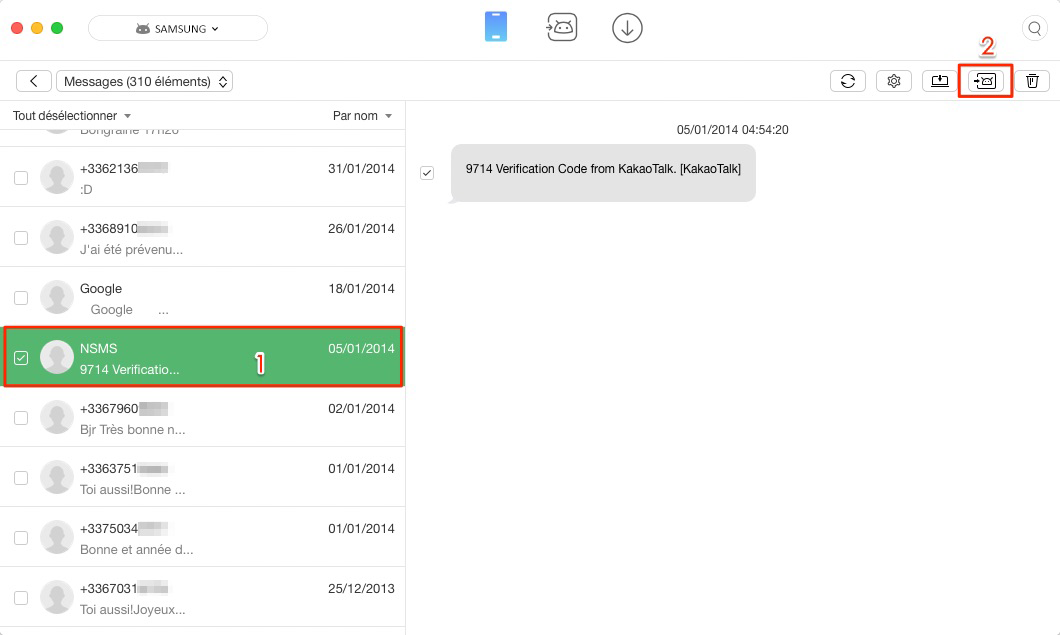1060x635 pixels.
Task: Open settings gear in toolbar
Action: click(894, 81)
